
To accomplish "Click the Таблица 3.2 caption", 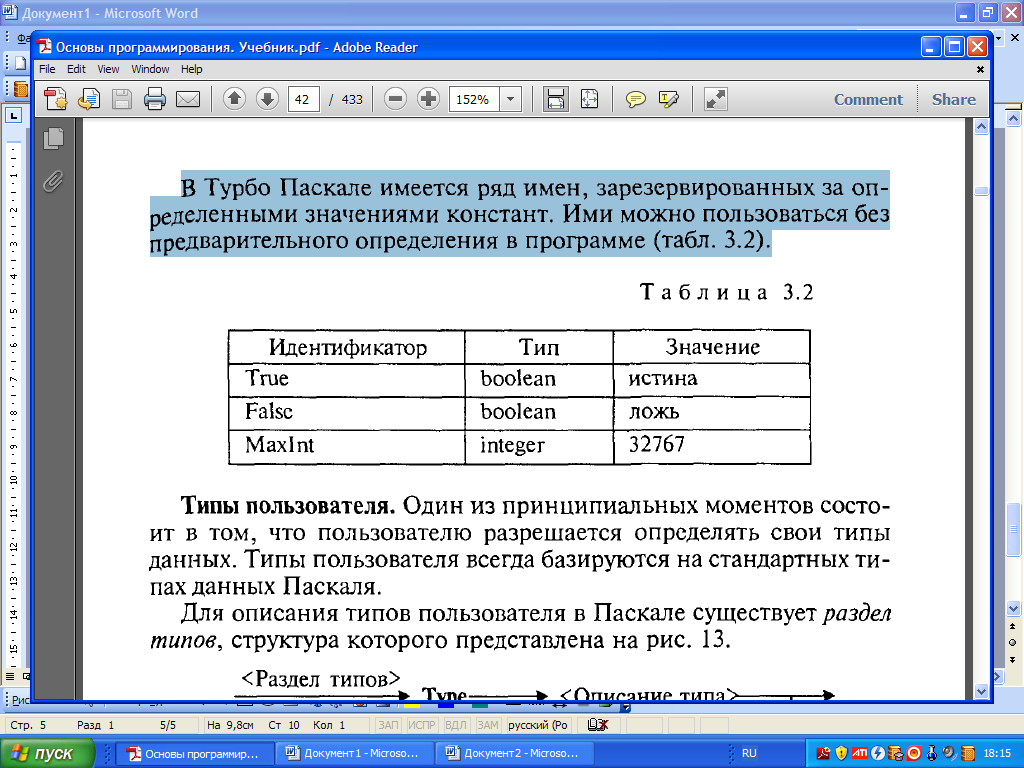I will click(x=727, y=292).
